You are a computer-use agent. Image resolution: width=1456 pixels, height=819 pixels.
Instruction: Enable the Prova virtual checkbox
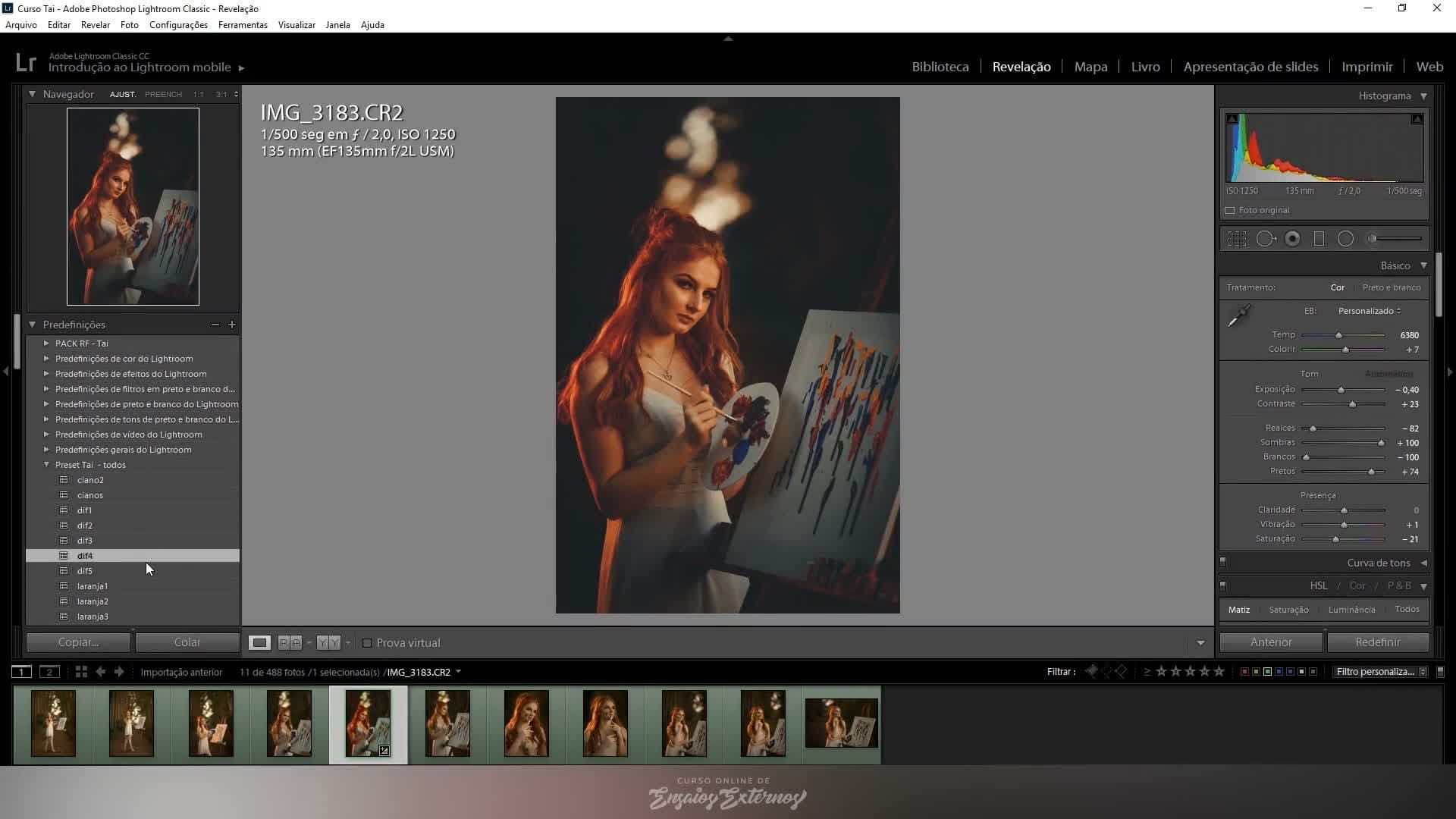367,643
